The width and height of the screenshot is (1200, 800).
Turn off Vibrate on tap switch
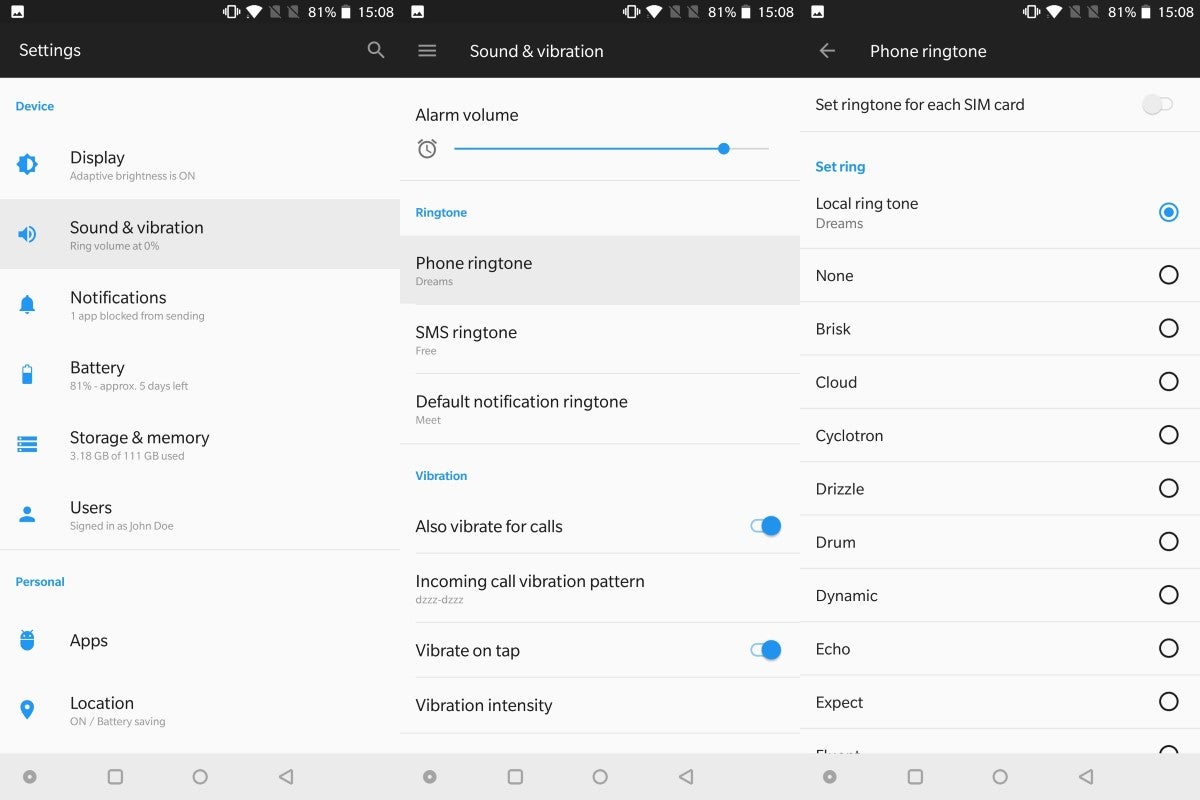pos(765,650)
